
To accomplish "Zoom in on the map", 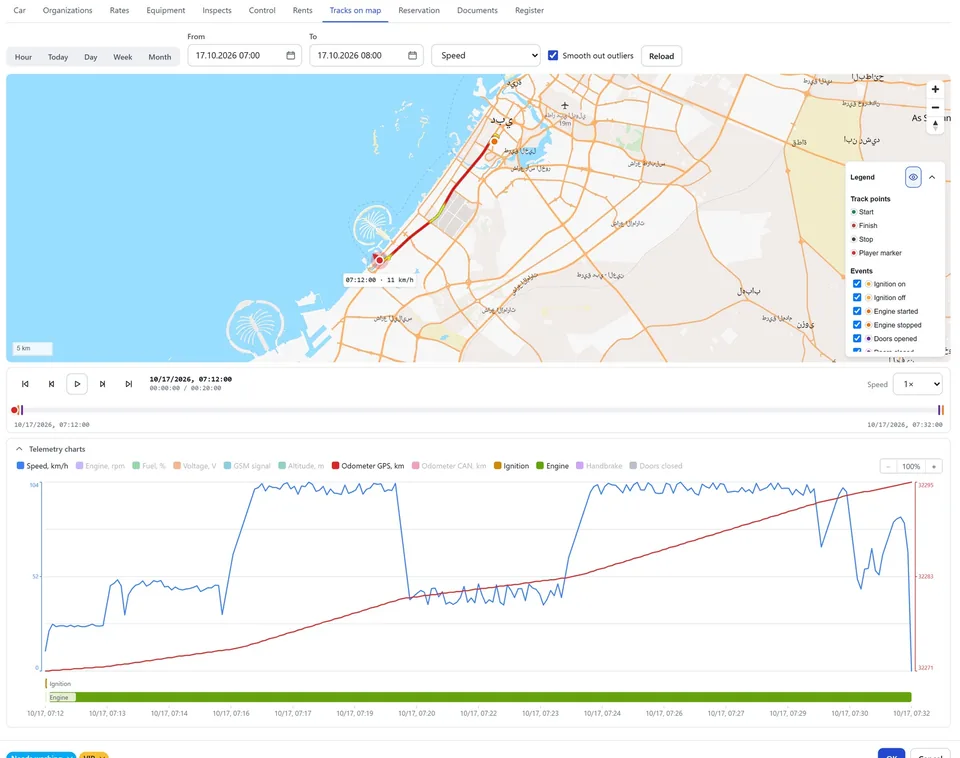I will 935,89.
